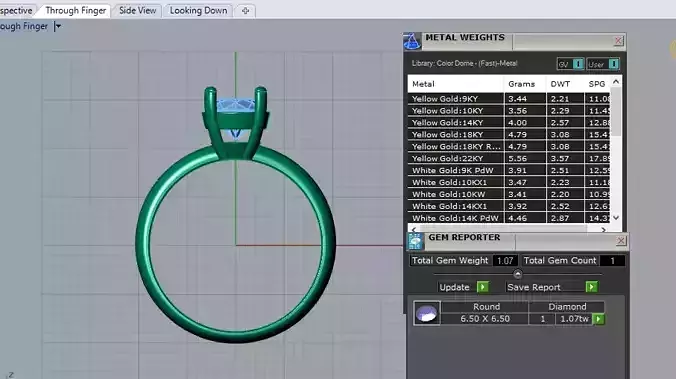The width and height of the screenshot is (676, 379).
Task: Select the Through Finger viewport tab
Action: click(x=75, y=11)
